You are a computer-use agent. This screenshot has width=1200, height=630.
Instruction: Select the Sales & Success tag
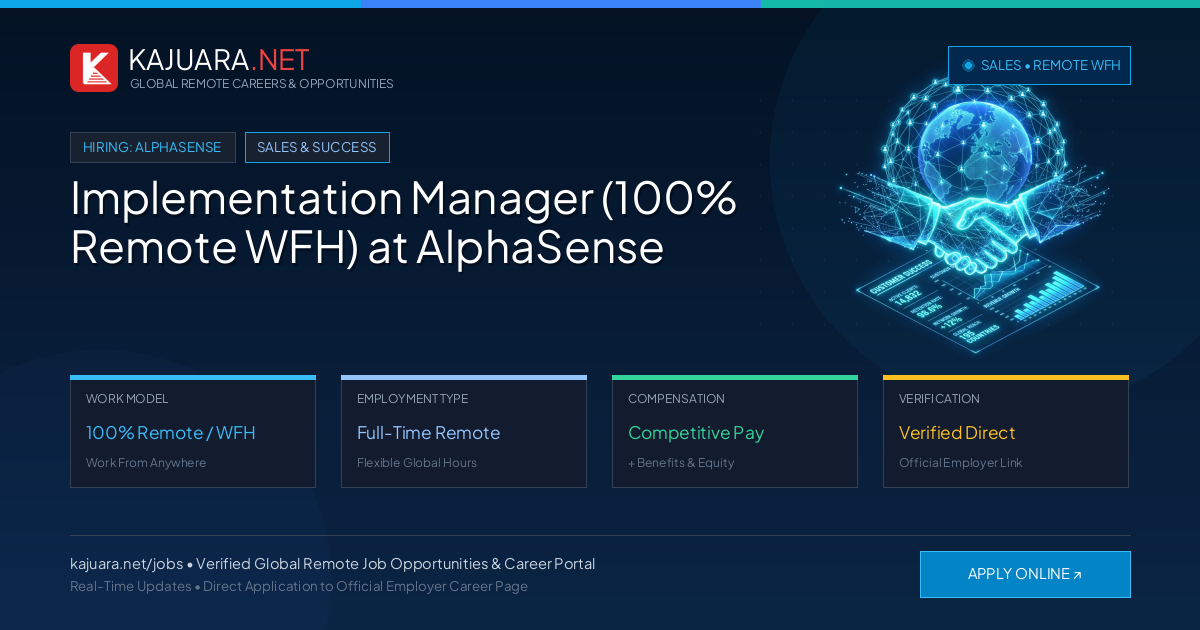click(x=317, y=147)
